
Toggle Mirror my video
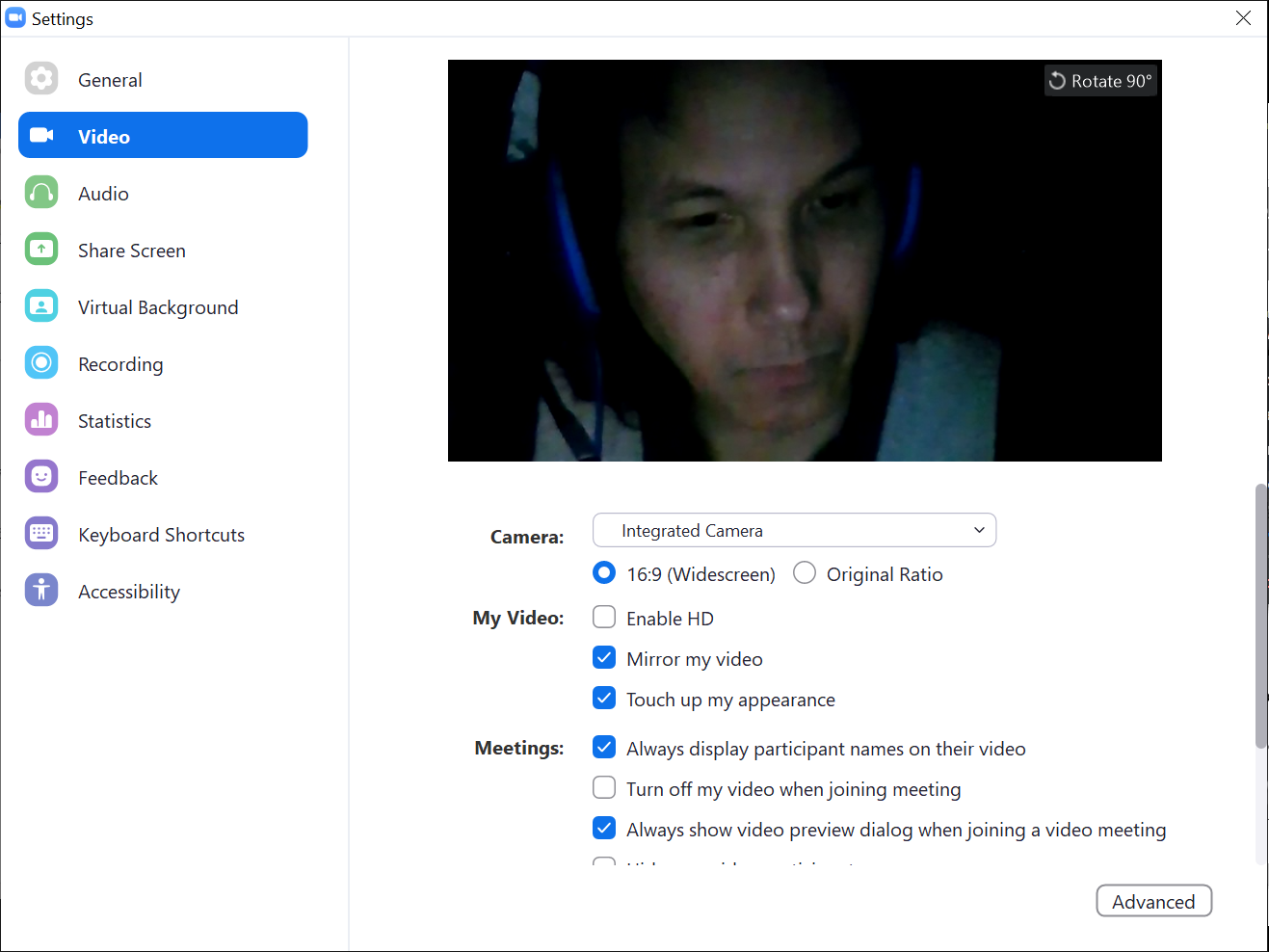[604, 657]
